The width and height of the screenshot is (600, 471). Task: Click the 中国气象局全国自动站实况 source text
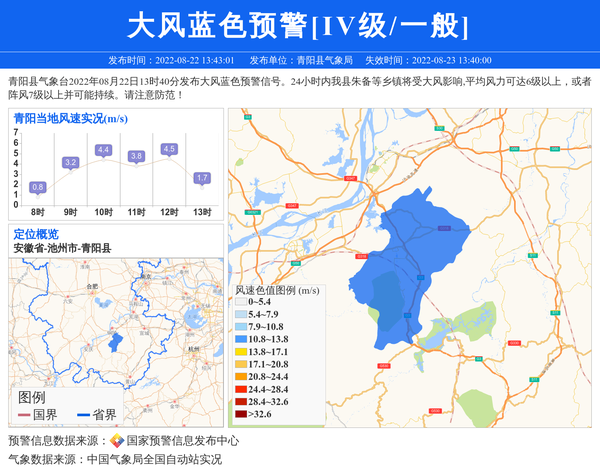click(154, 459)
